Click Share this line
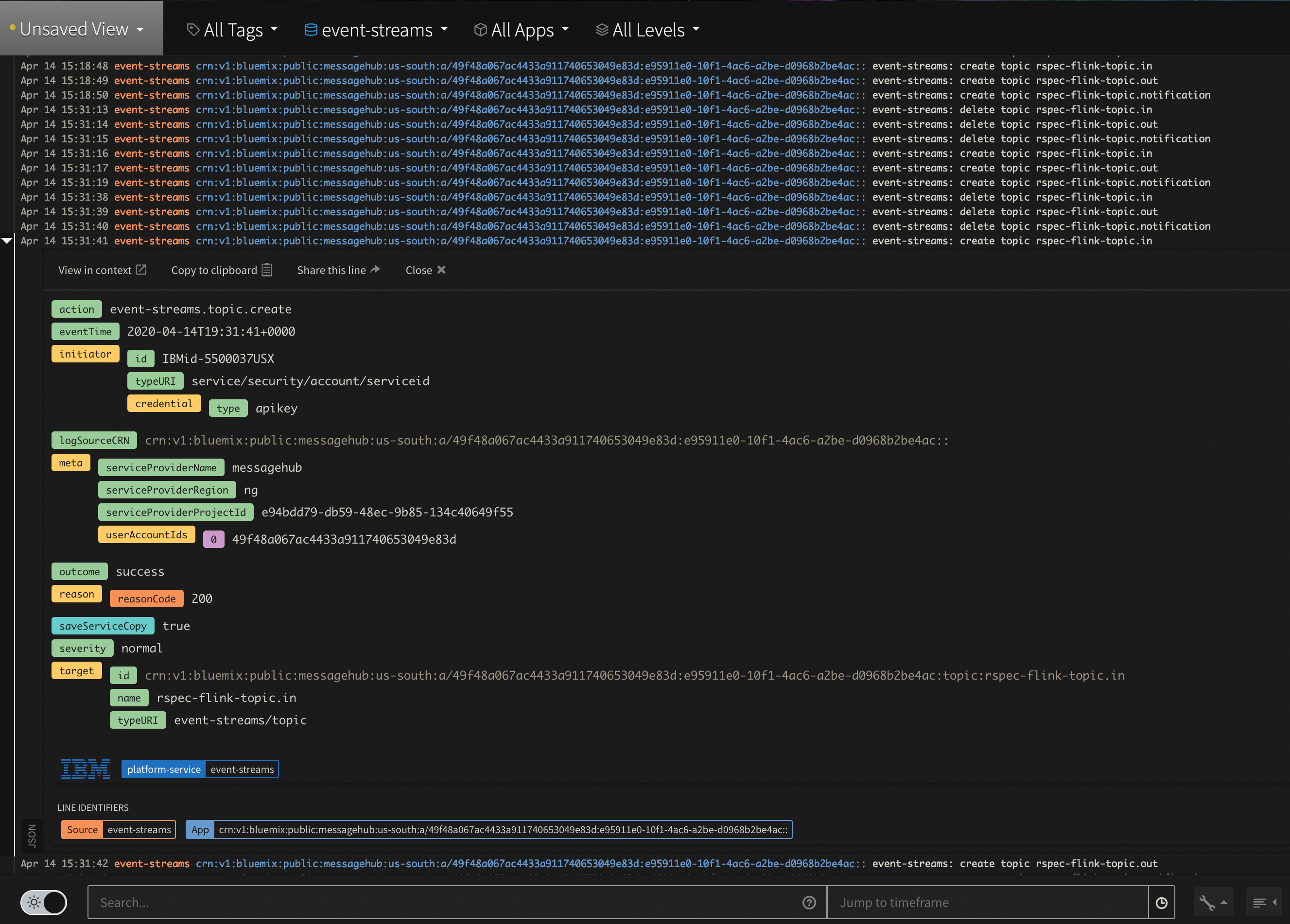Viewport: 1290px width, 924px height. [338, 270]
